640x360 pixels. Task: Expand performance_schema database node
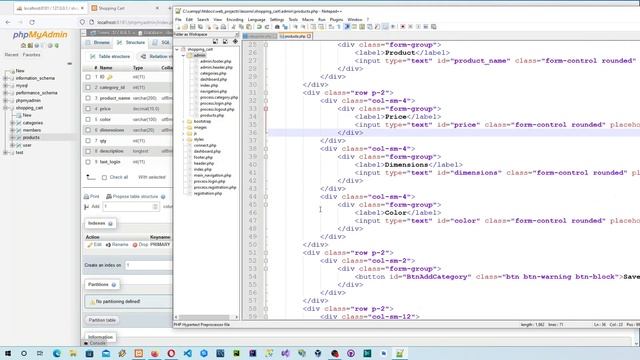tap(6, 93)
